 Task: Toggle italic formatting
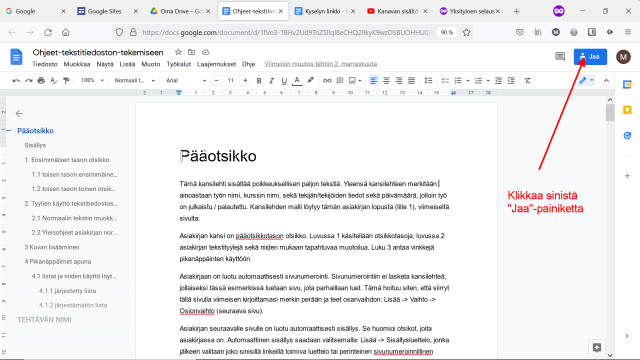[x=271, y=81]
